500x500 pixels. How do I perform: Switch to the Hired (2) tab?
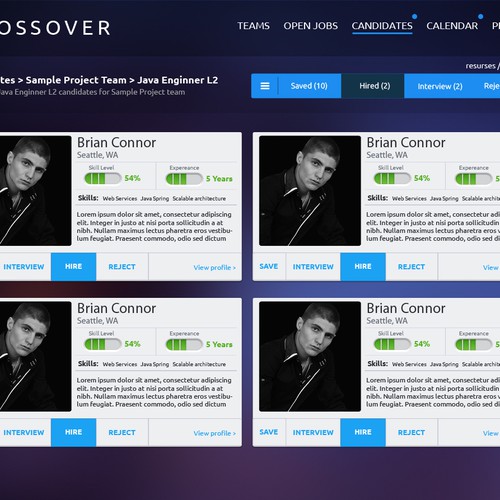[x=375, y=86]
